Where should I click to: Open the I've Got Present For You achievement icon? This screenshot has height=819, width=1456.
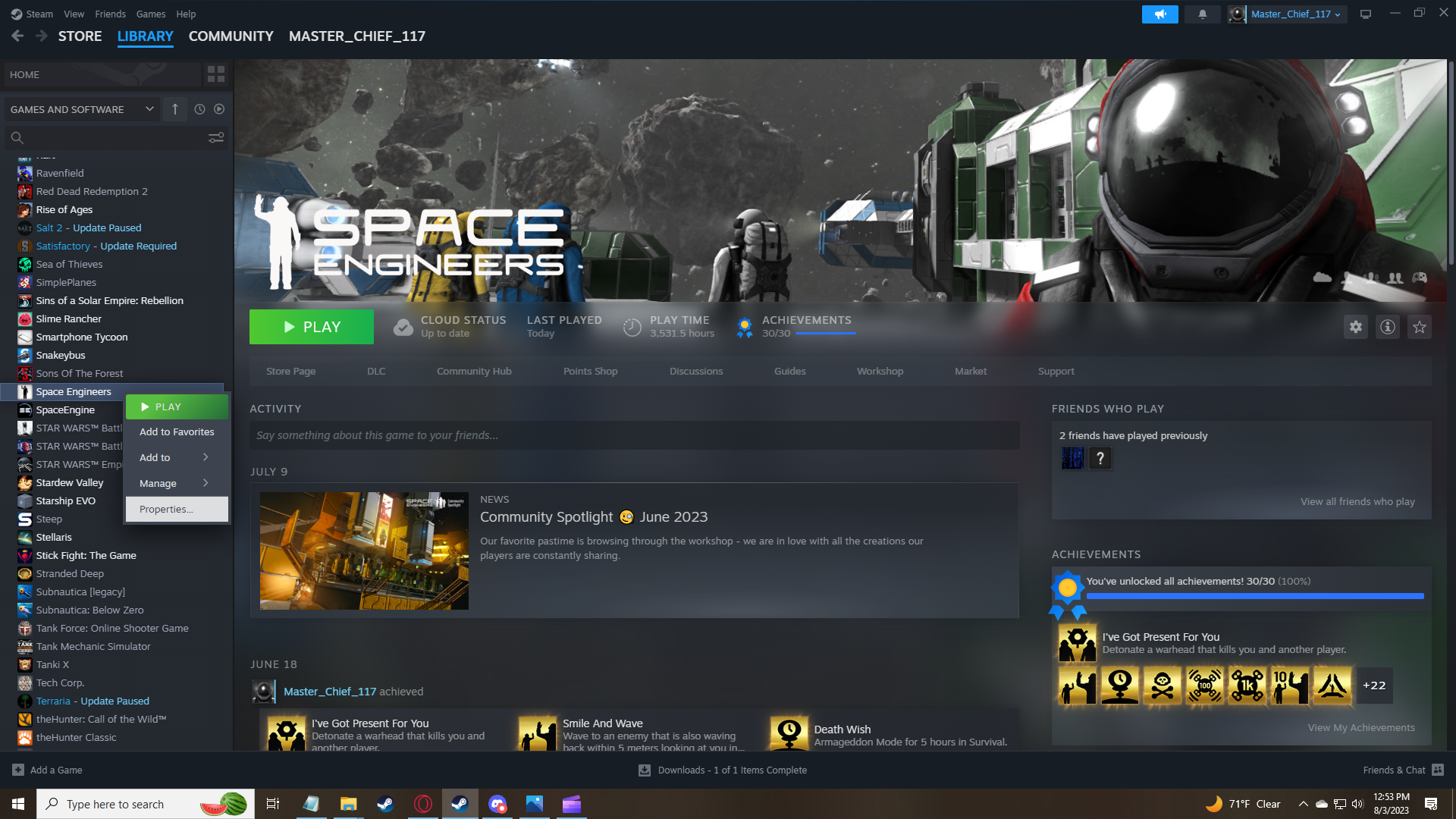click(1078, 643)
